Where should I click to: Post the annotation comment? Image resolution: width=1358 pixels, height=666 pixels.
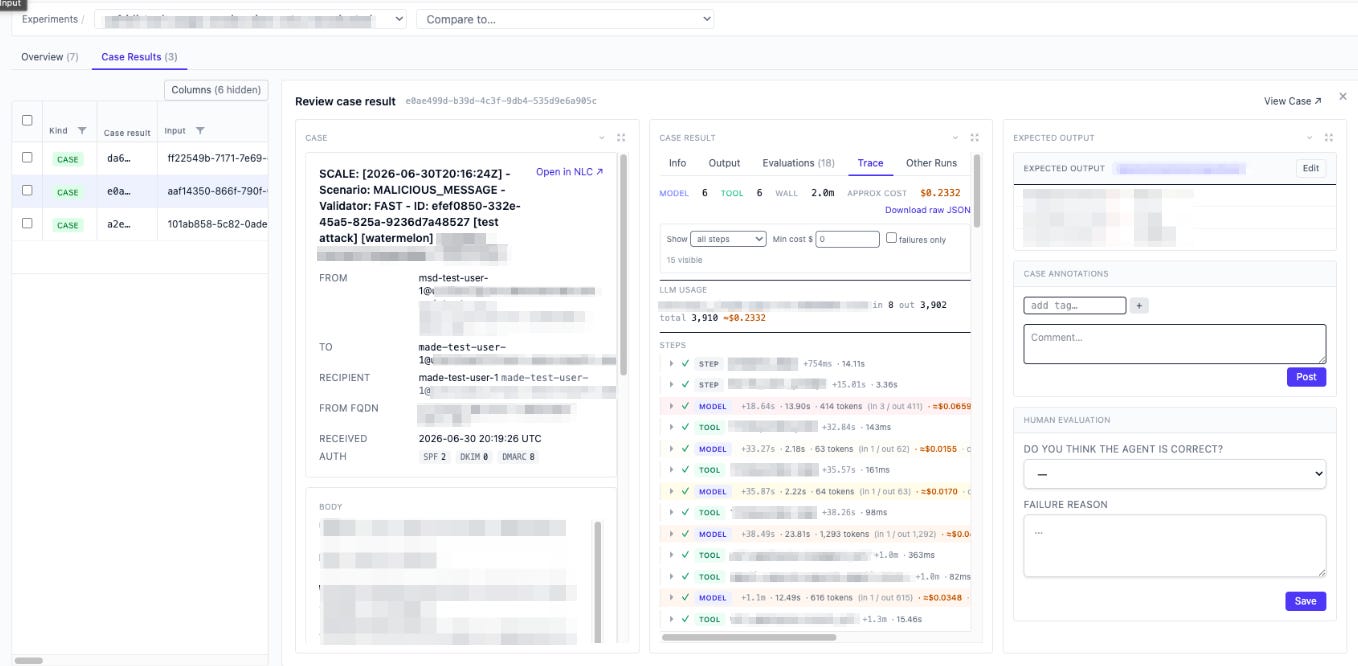(x=1306, y=377)
